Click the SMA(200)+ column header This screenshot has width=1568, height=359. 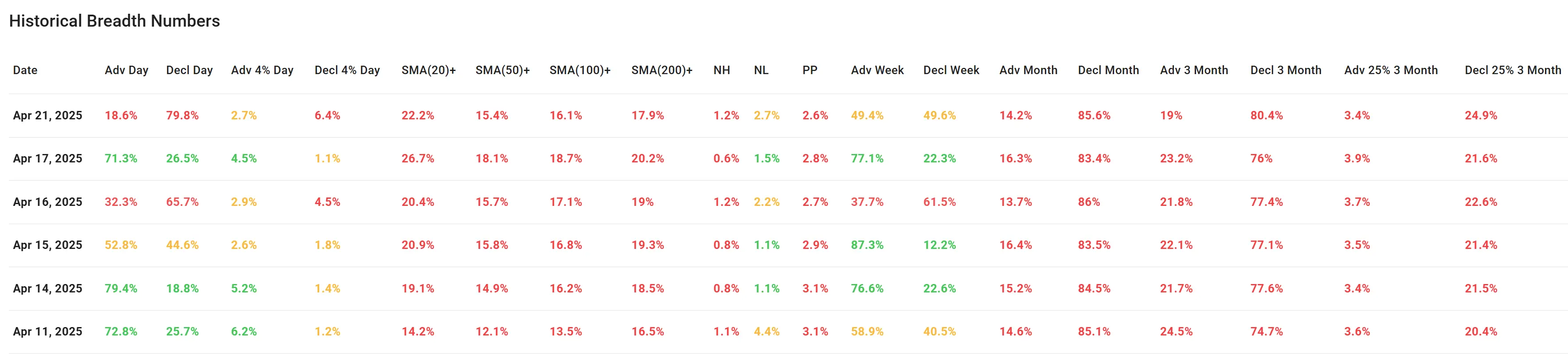click(661, 70)
